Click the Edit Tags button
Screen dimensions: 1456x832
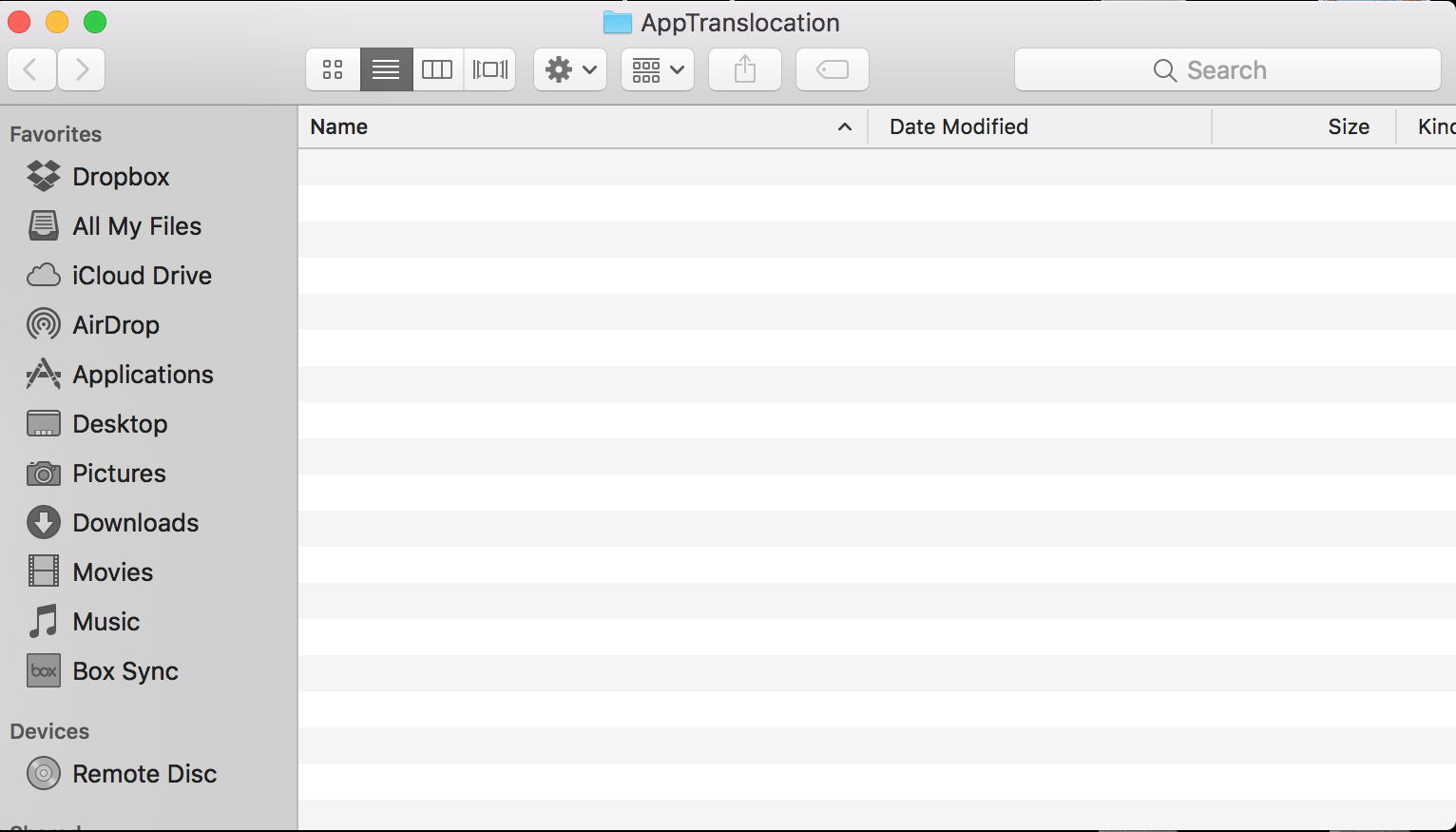point(833,69)
